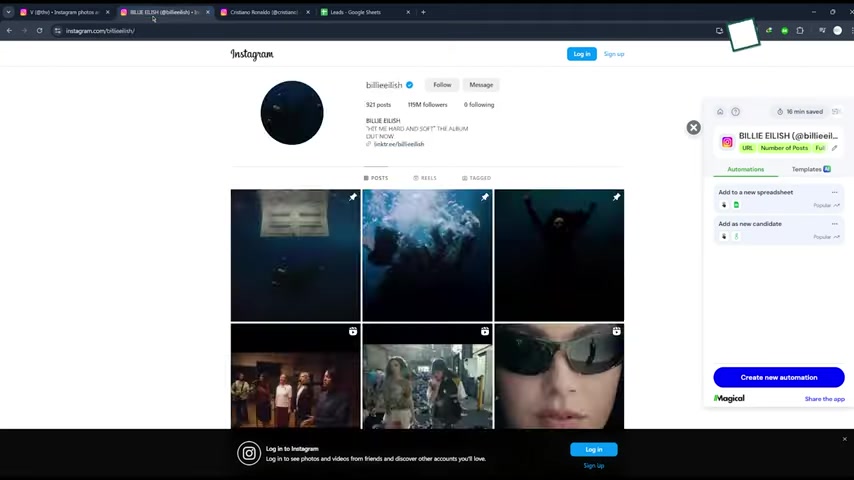Open the Share the app link
This screenshot has height=480, width=854.
[x=825, y=399]
